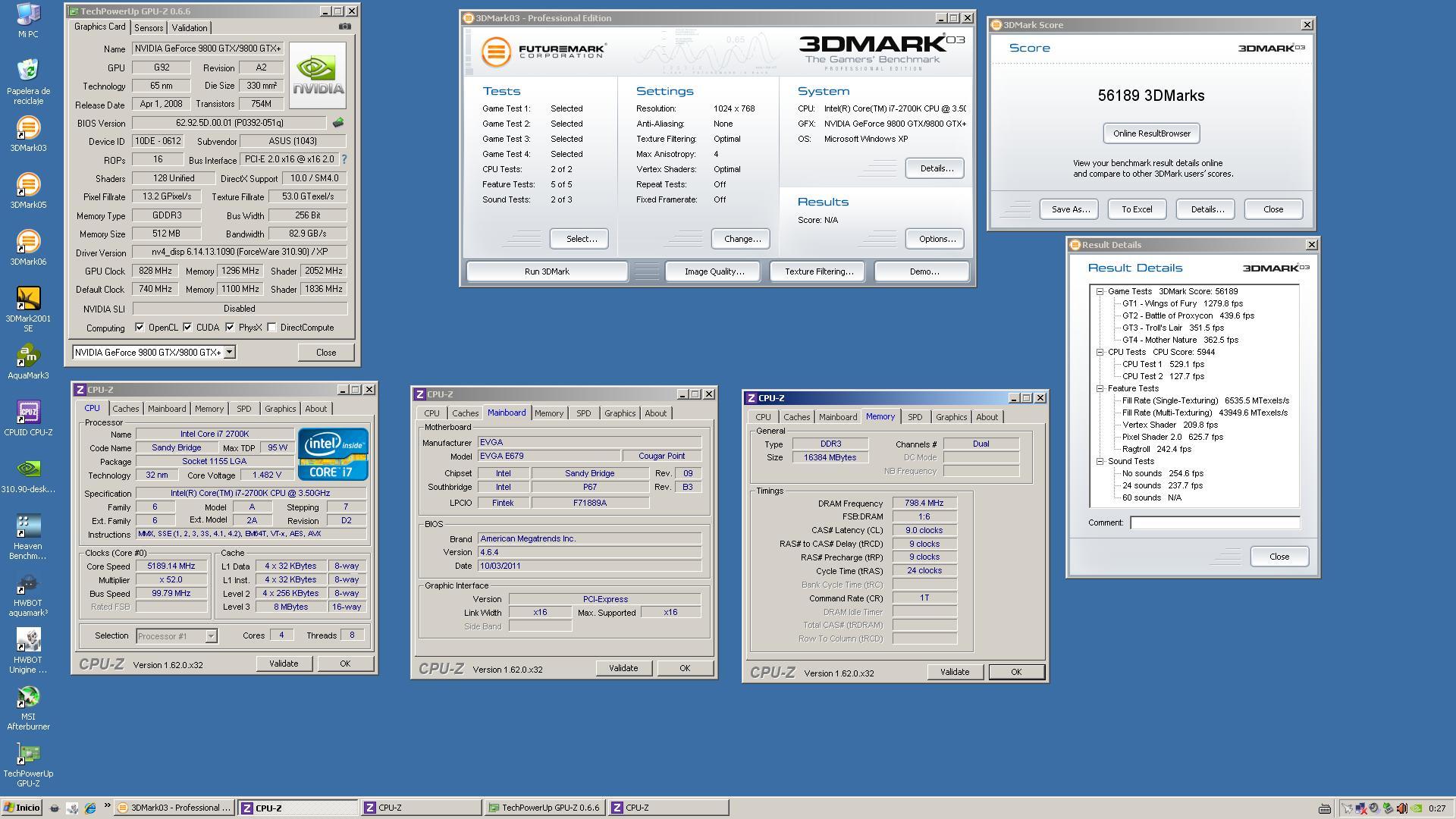Collapse Game Tests tree node

[1100, 291]
